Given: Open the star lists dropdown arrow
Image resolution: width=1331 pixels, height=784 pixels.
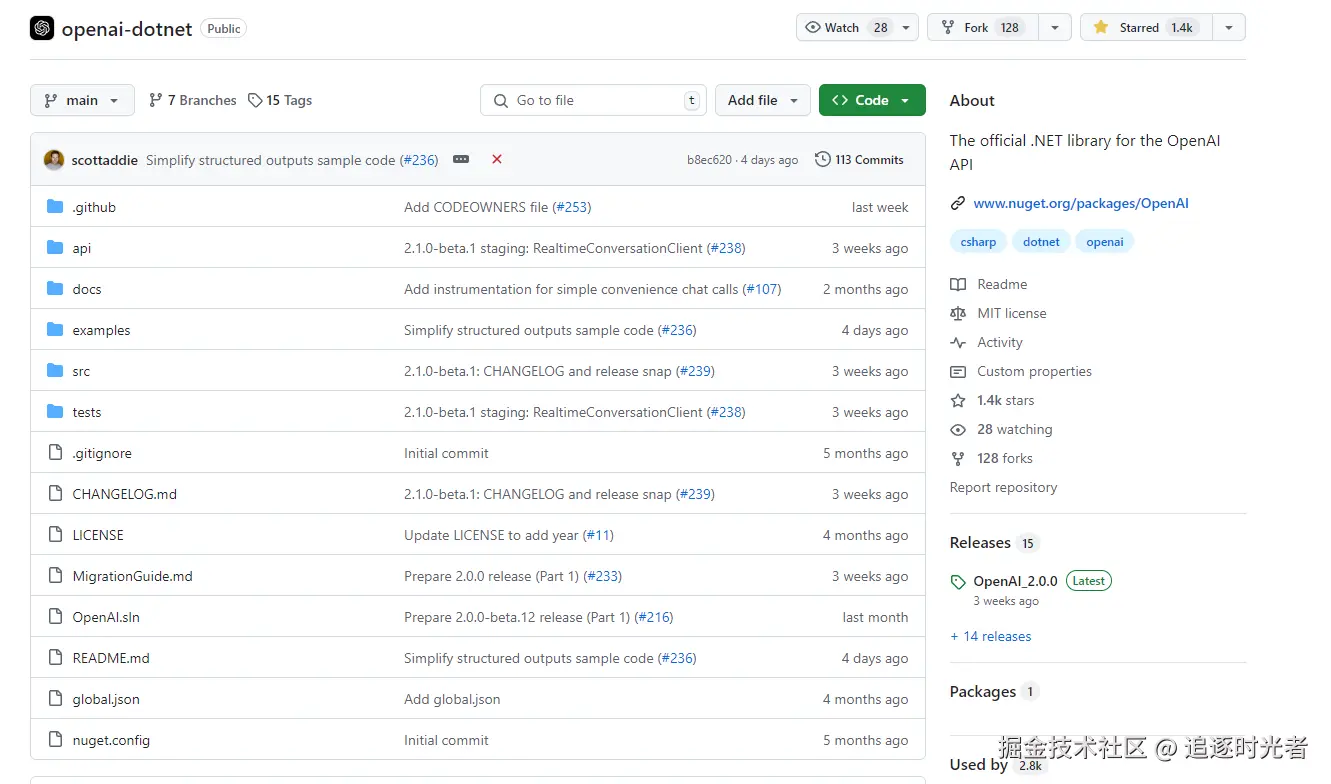Looking at the screenshot, I should coord(1229,28).
